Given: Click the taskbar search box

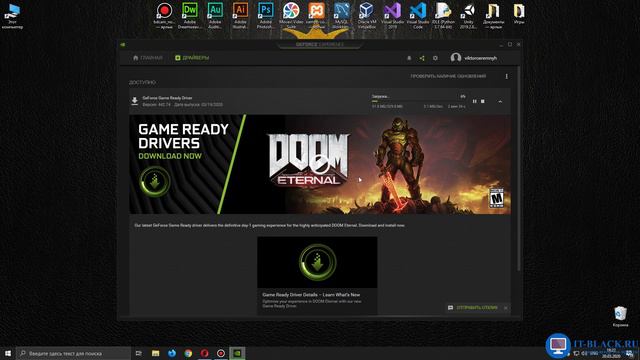Looking at the screenshot, I should pos(73,353).
